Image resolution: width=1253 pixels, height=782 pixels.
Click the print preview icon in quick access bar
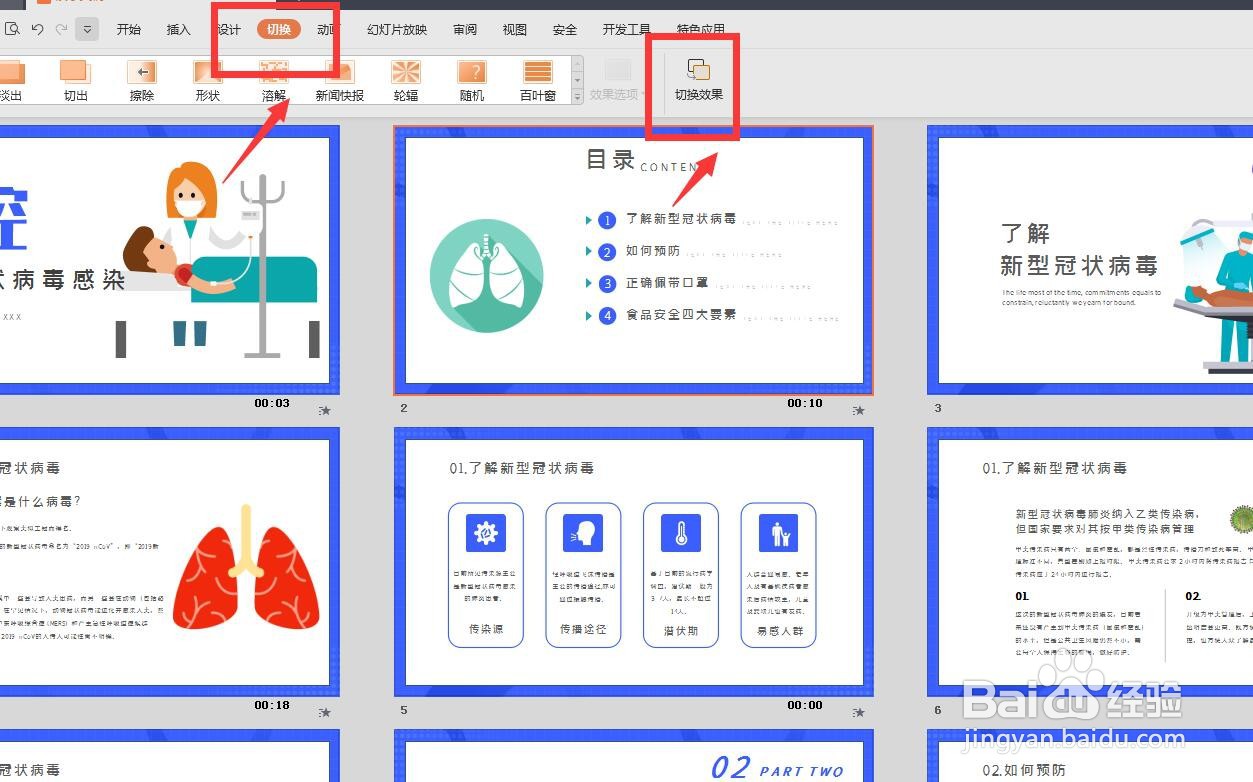[x=12, y=29]
